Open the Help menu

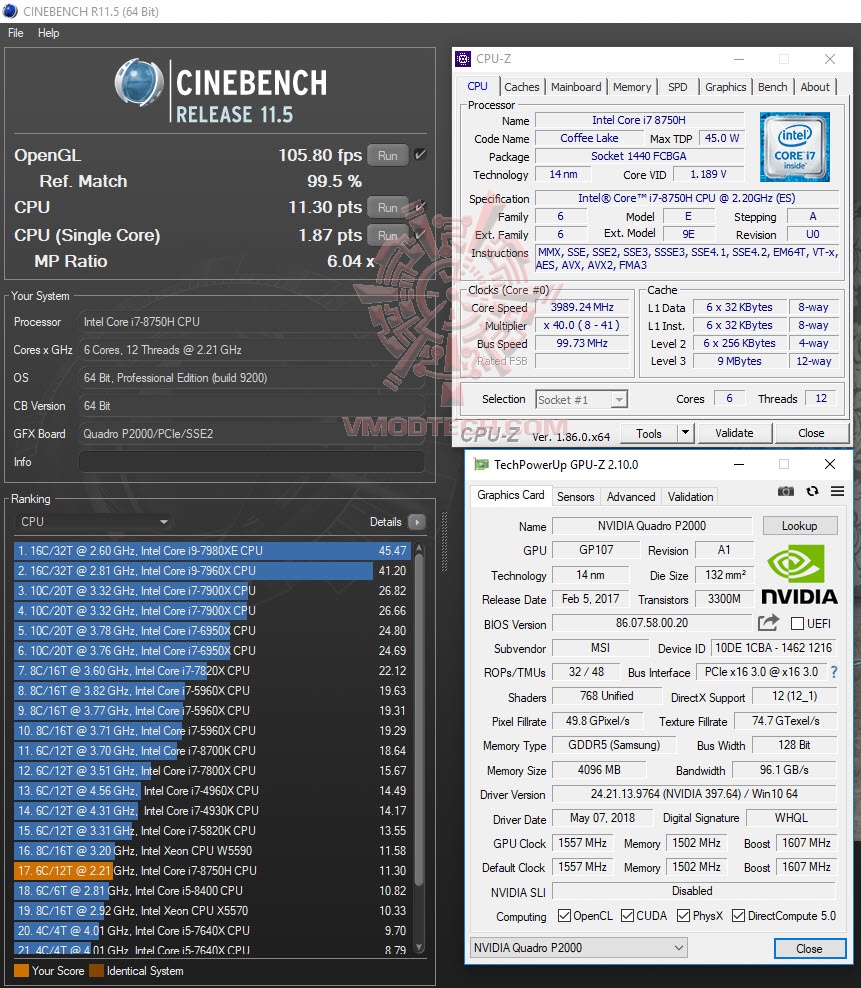(x=49, y=33)
